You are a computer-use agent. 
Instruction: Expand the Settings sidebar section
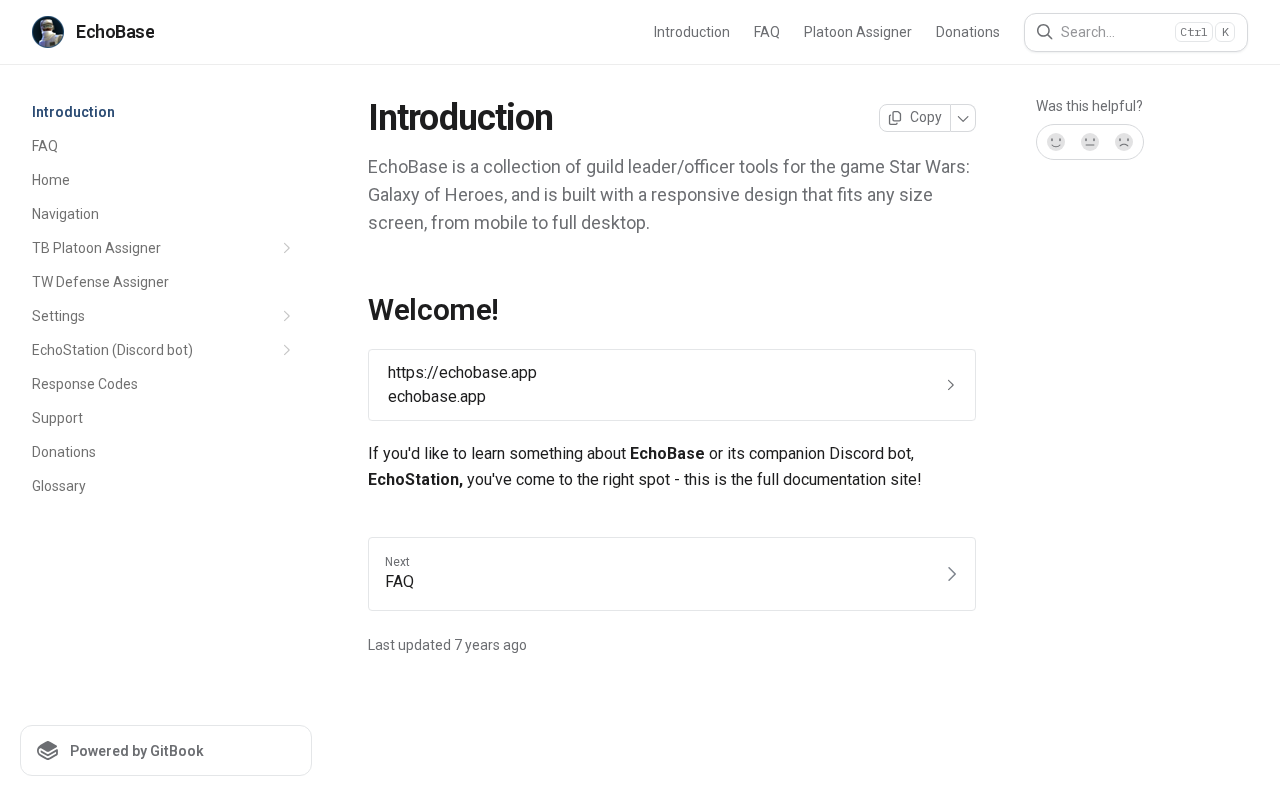click(287, 316)
